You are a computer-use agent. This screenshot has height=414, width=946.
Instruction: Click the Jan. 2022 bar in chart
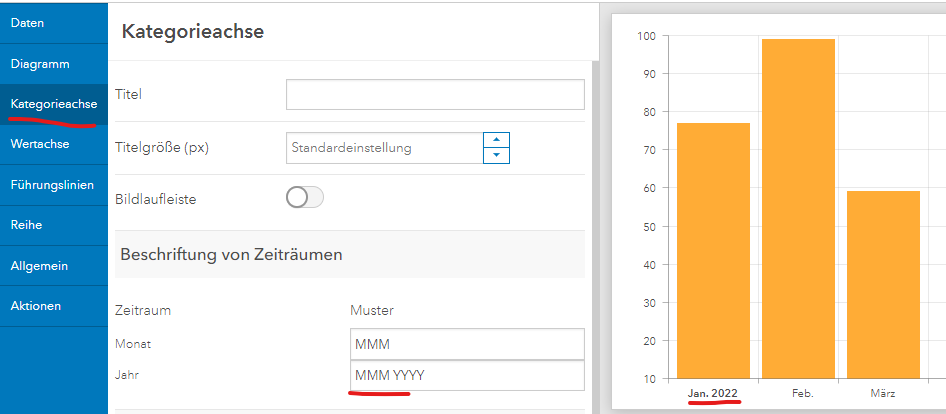coord(713,250)
